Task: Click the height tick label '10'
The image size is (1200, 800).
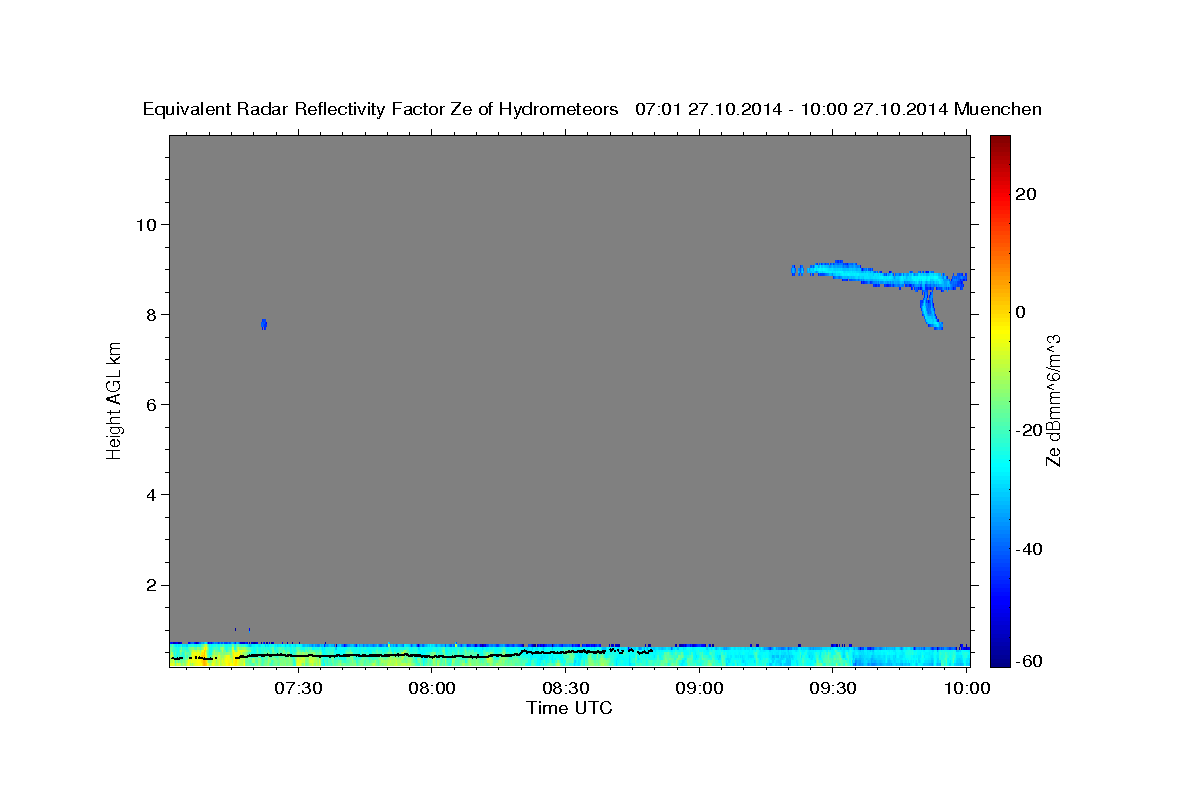Action: click(149, 224)
